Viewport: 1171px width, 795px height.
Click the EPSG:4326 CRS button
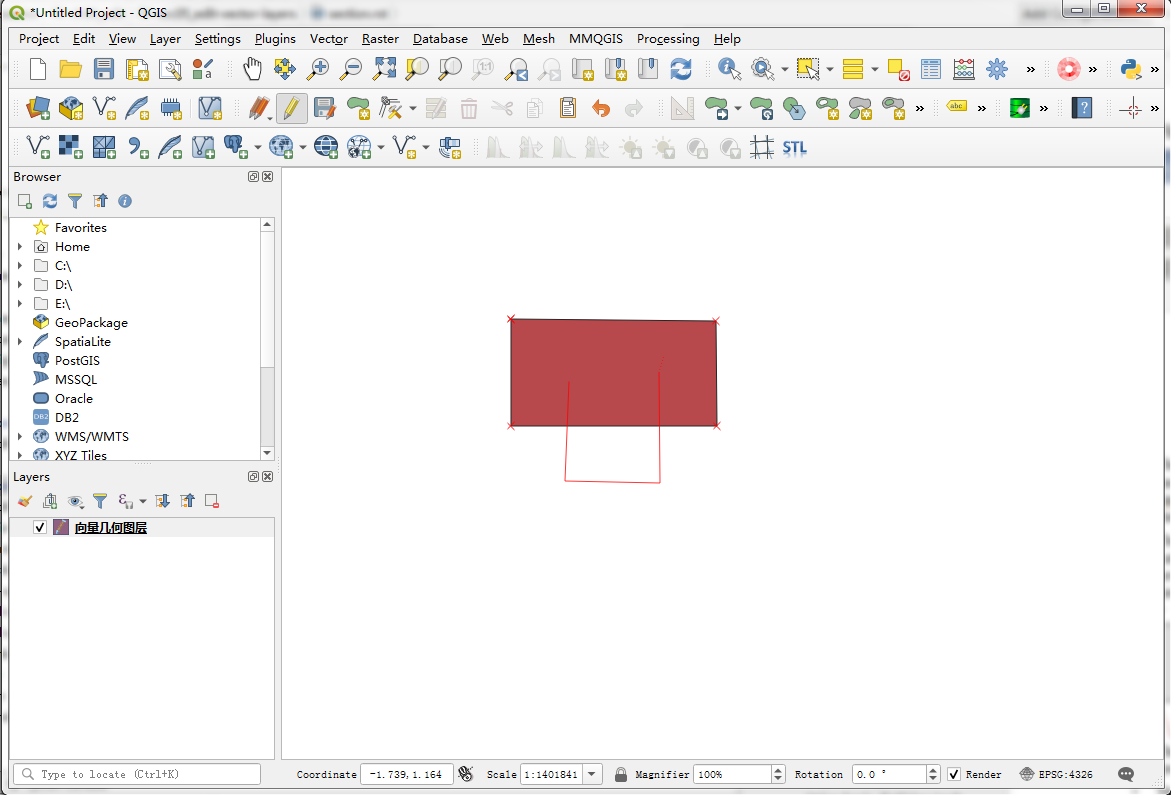1056,774
